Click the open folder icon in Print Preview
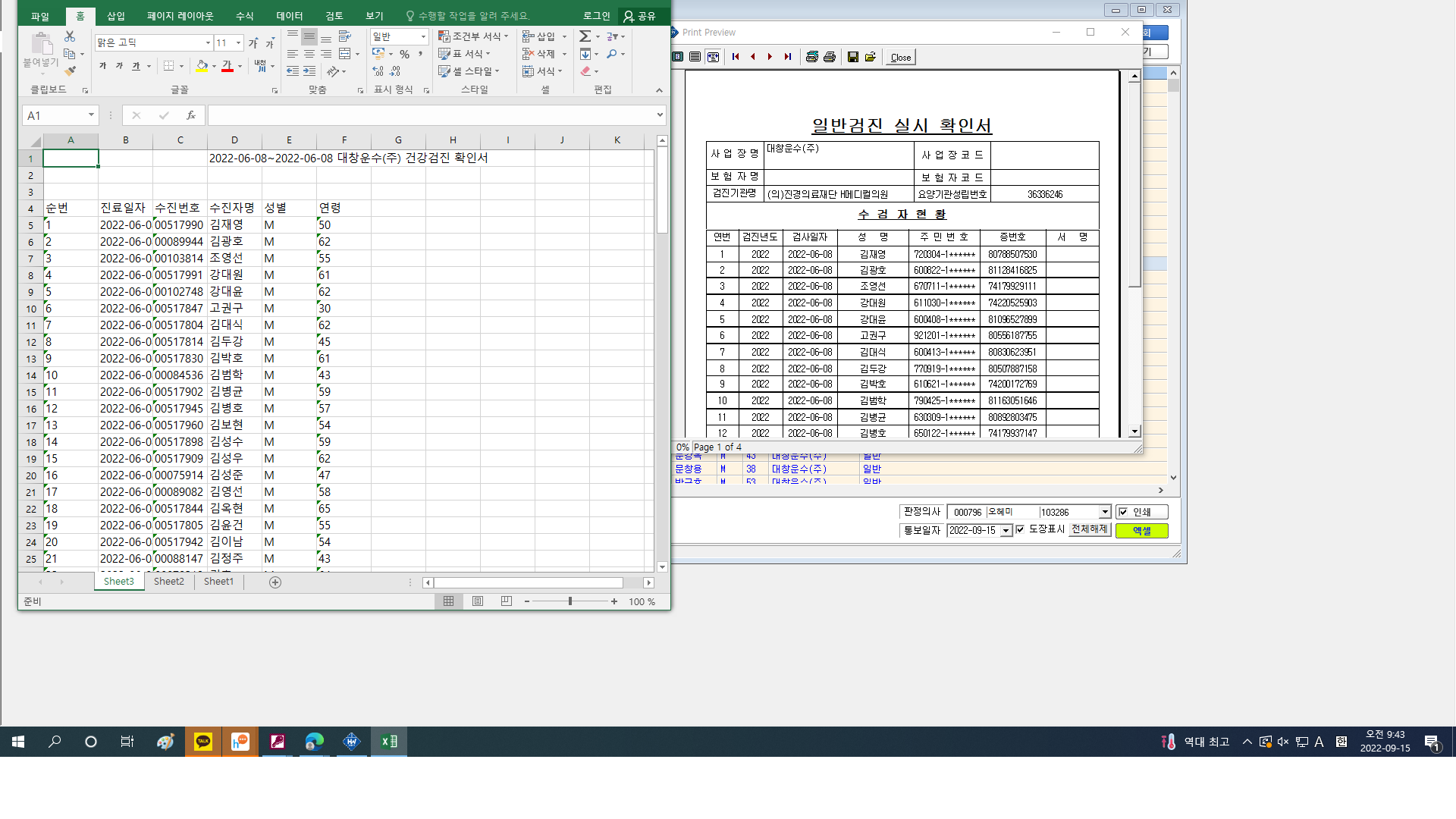Screen dimensions: 1456x819 point(871,57)
